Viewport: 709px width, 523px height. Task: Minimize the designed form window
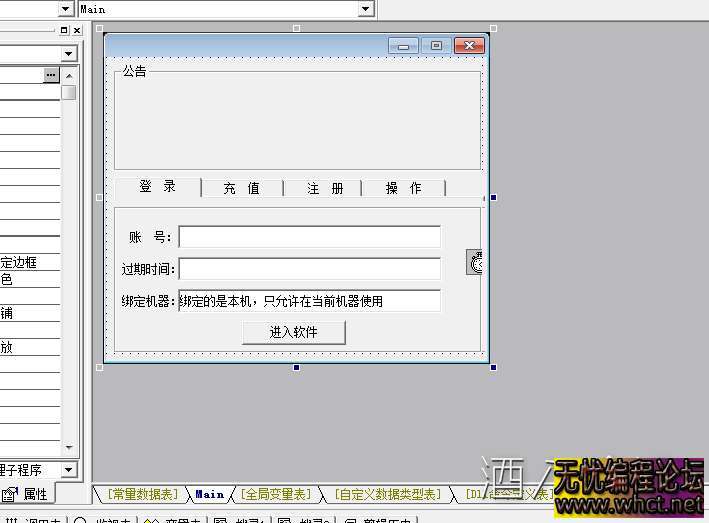pyautogui.click(x=404, y=46)
